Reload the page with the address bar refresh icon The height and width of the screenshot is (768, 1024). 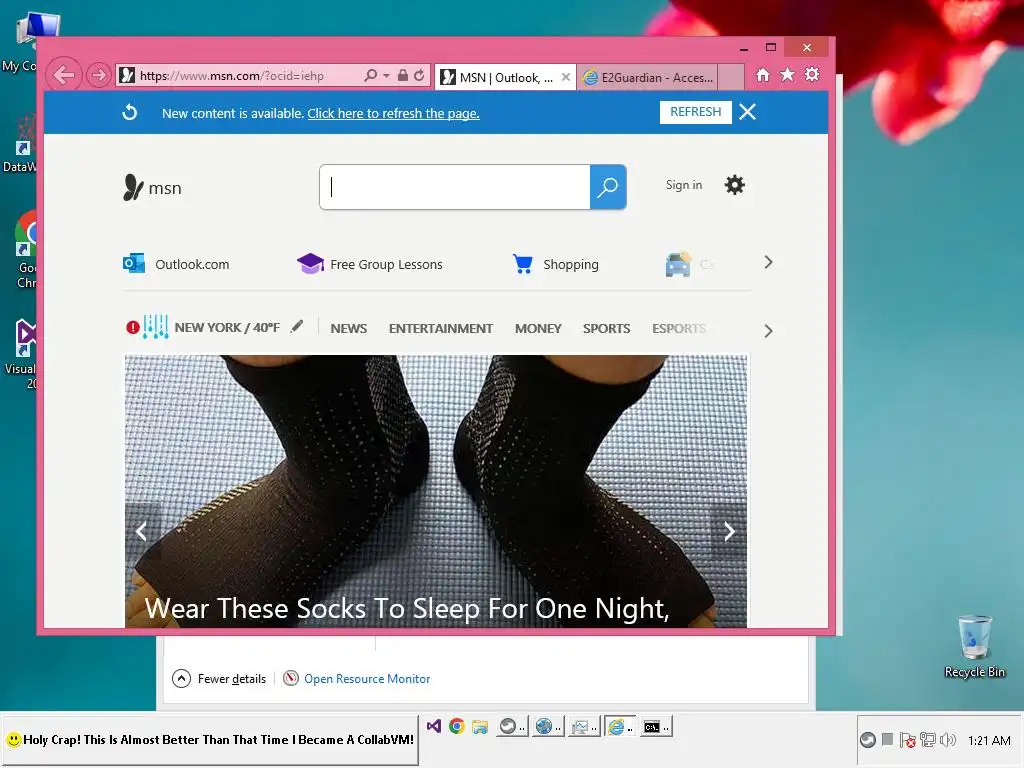click(419, 76)
